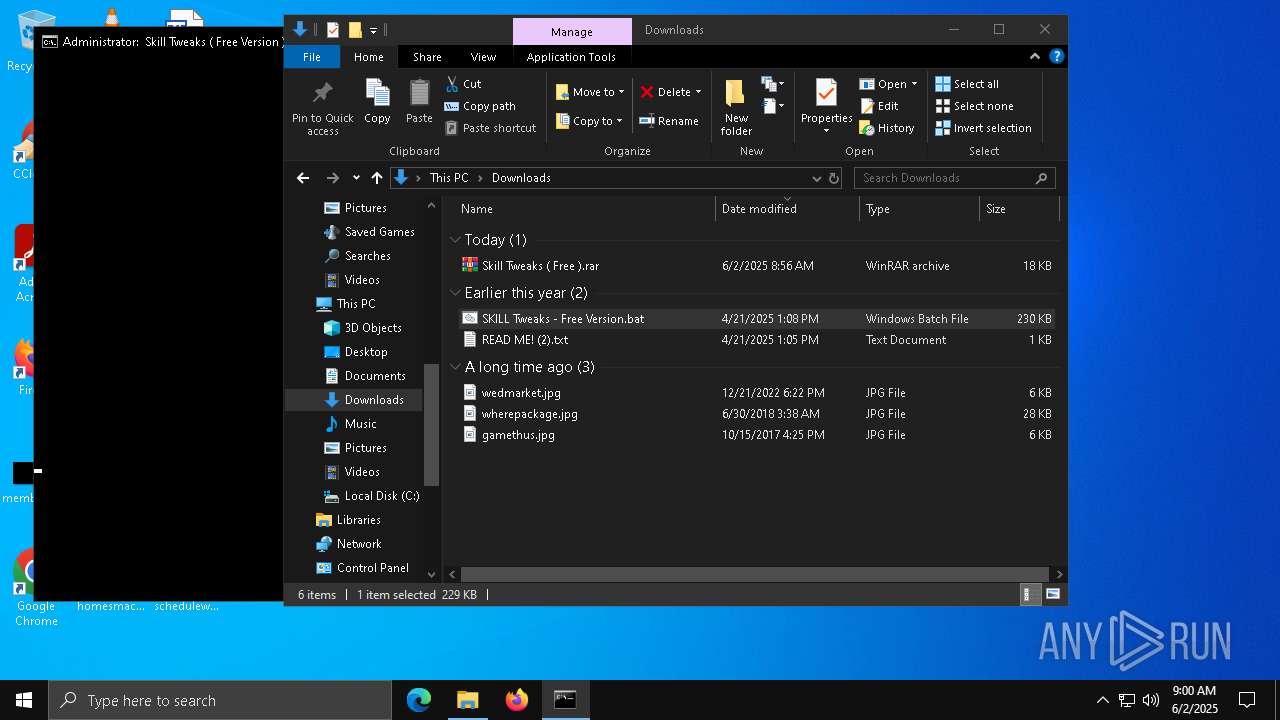Screen dimensions: 1280x720
Task: Select gamethus.jpg file
Action: [x=756, y=435]
